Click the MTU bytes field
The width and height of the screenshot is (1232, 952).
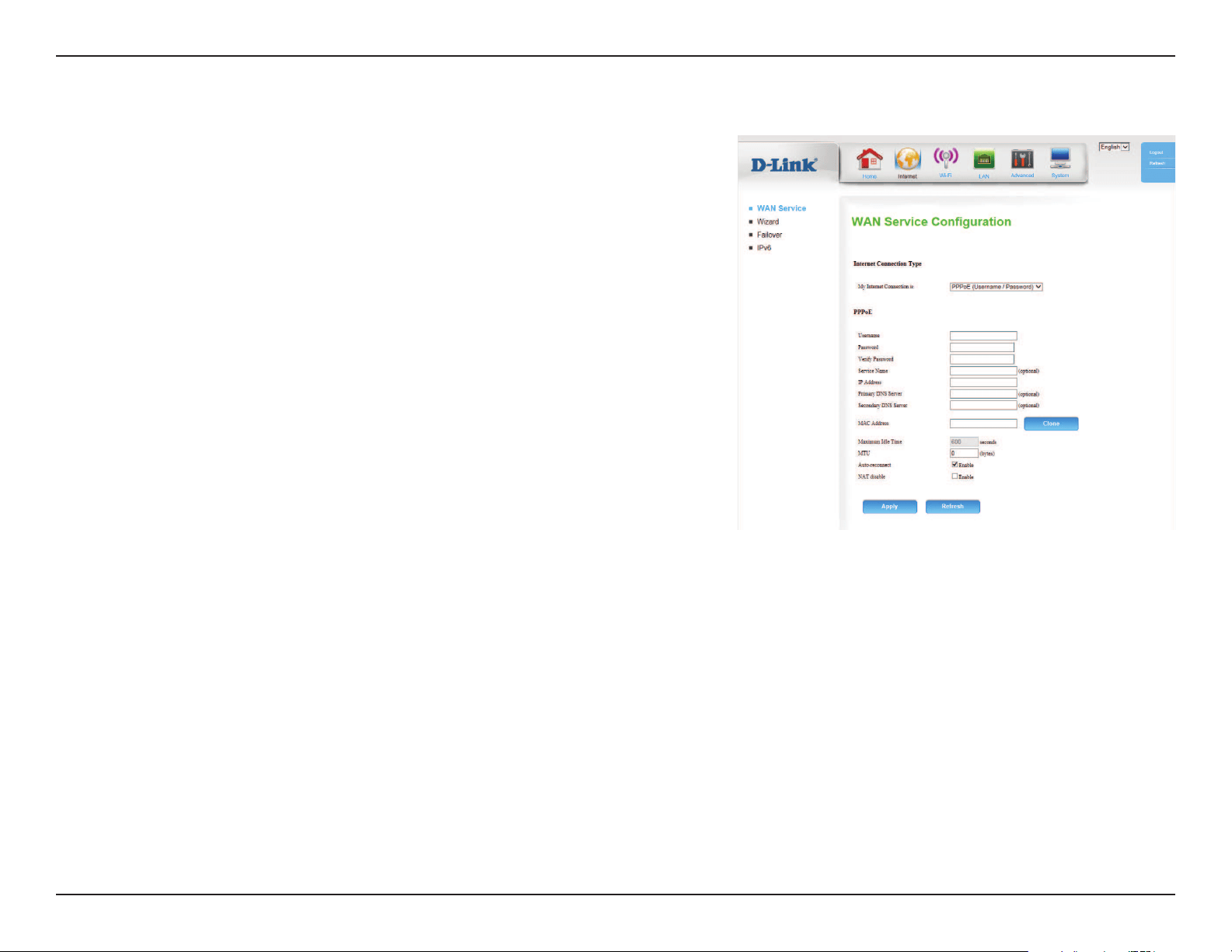point(964,453)
